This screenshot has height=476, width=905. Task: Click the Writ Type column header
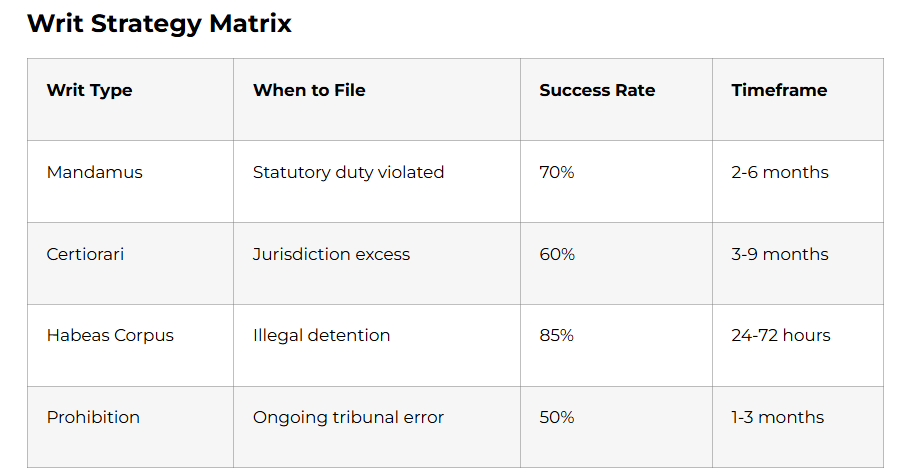[90, 90]
